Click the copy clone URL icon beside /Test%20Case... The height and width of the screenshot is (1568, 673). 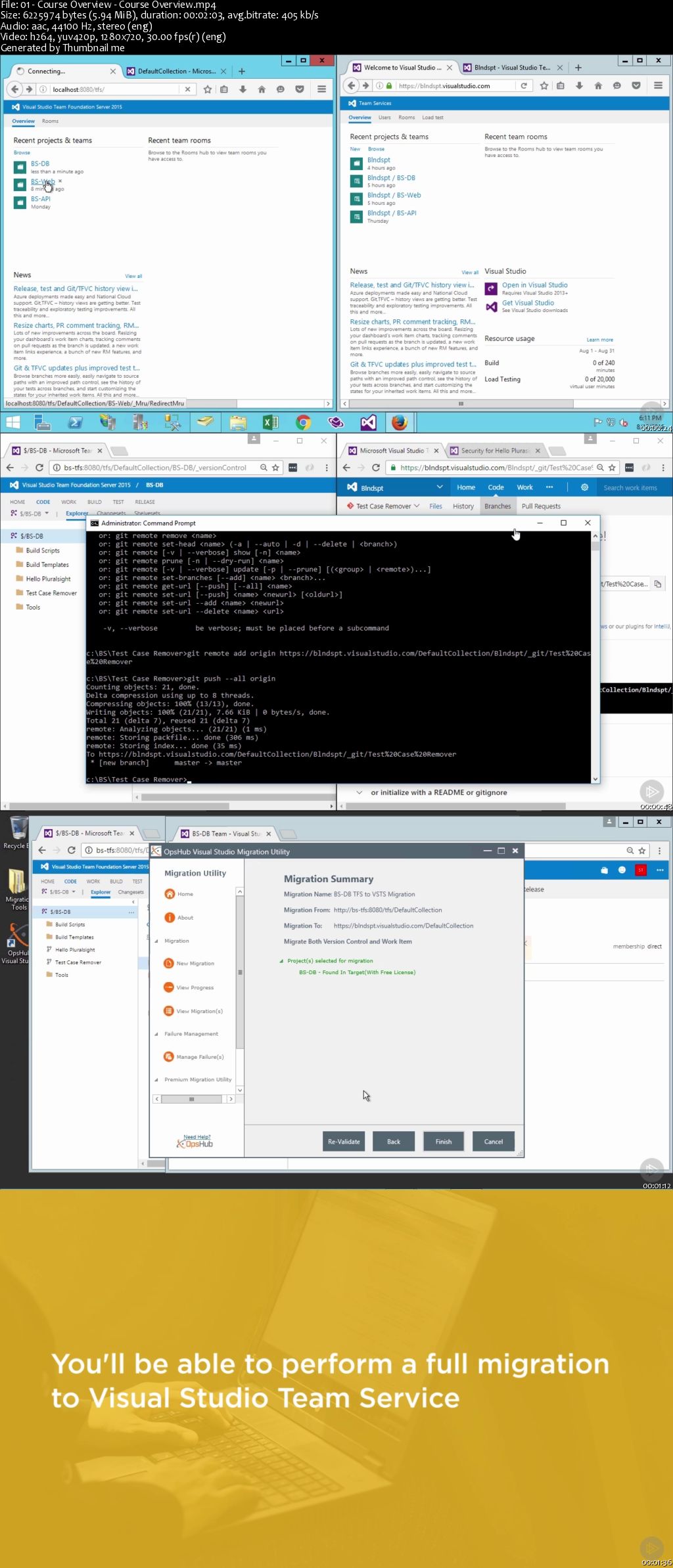(x=657, y=583)
